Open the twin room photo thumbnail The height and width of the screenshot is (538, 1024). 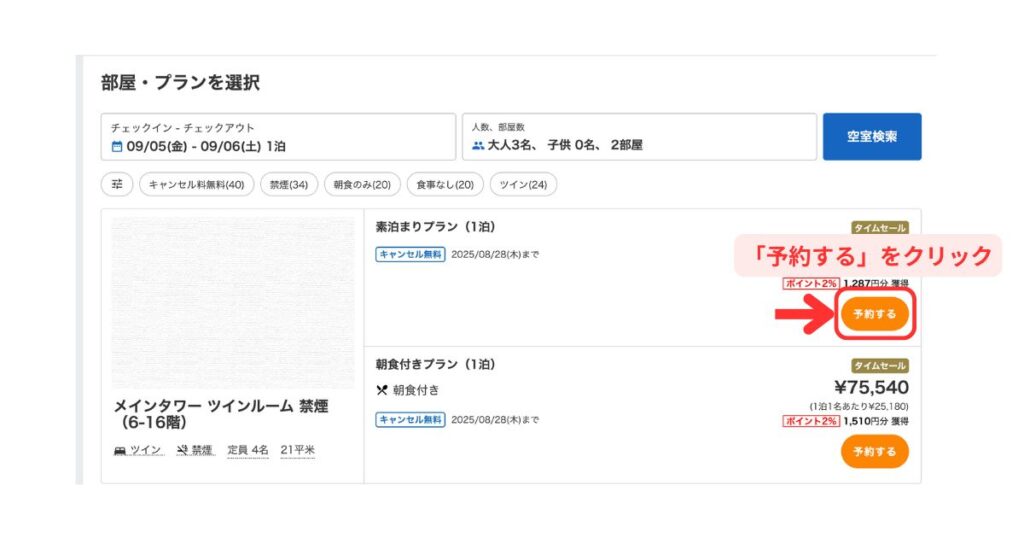coord(232,303)
